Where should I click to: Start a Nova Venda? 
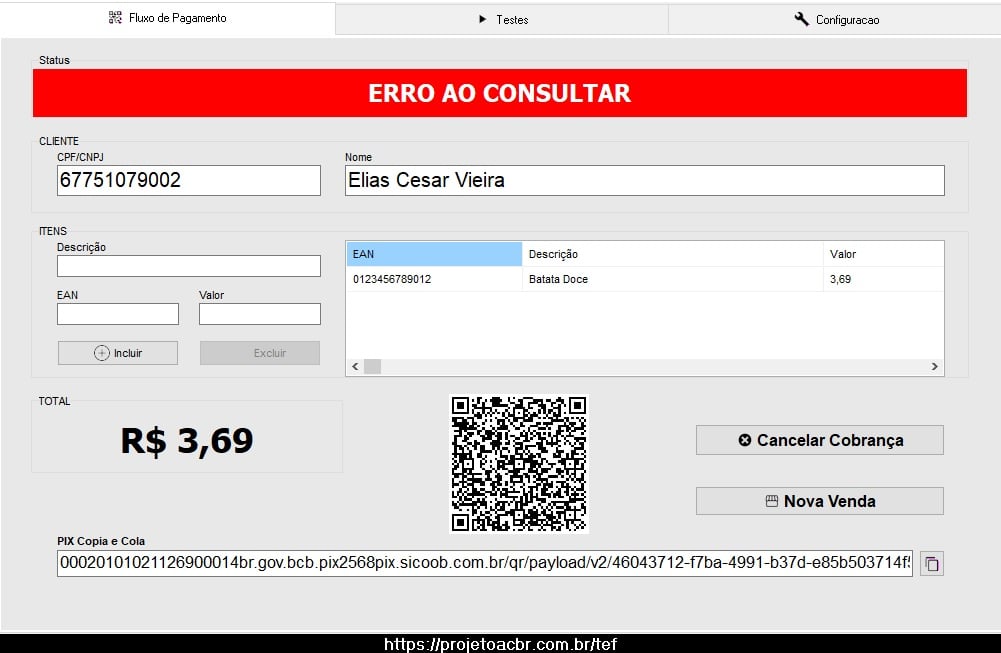(x=820, y=501)
